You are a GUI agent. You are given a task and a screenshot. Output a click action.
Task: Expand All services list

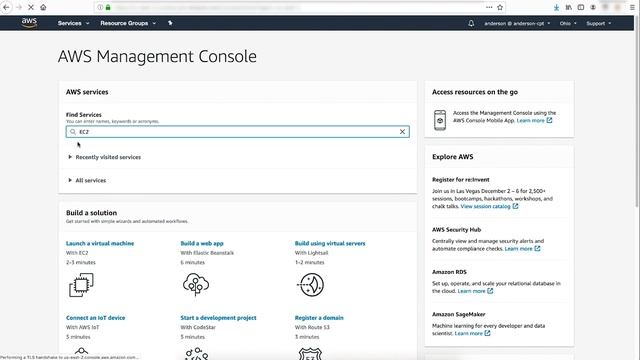[x=87, y=180]
